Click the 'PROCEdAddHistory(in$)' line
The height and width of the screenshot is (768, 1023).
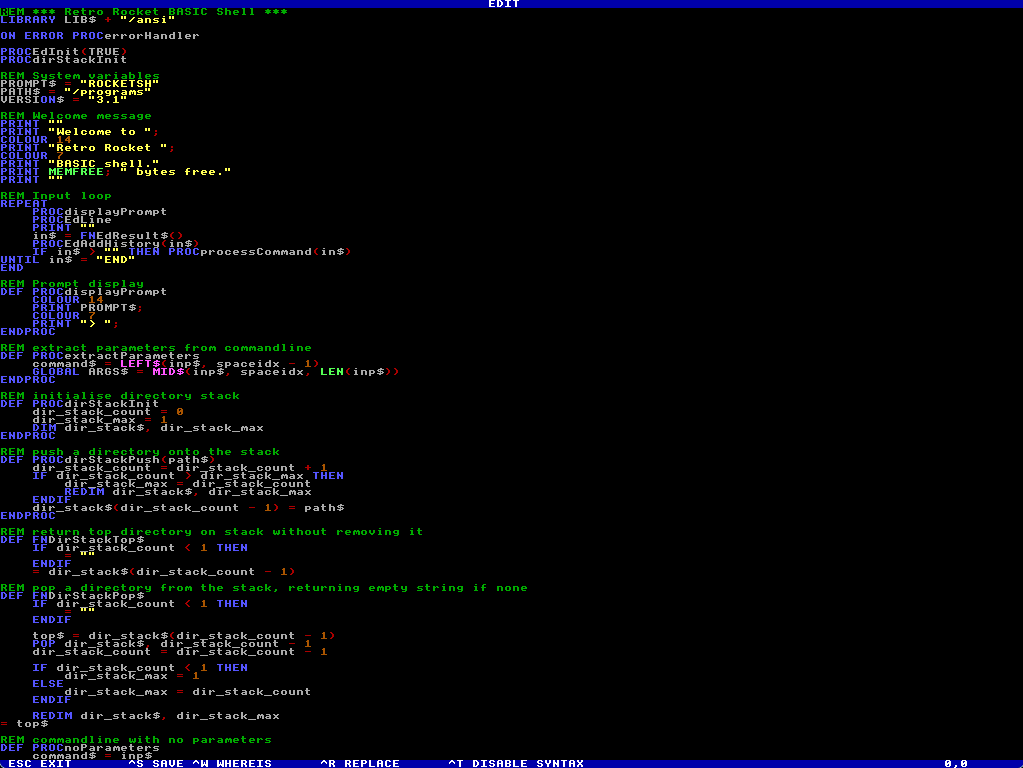click(x=116, y=244)
